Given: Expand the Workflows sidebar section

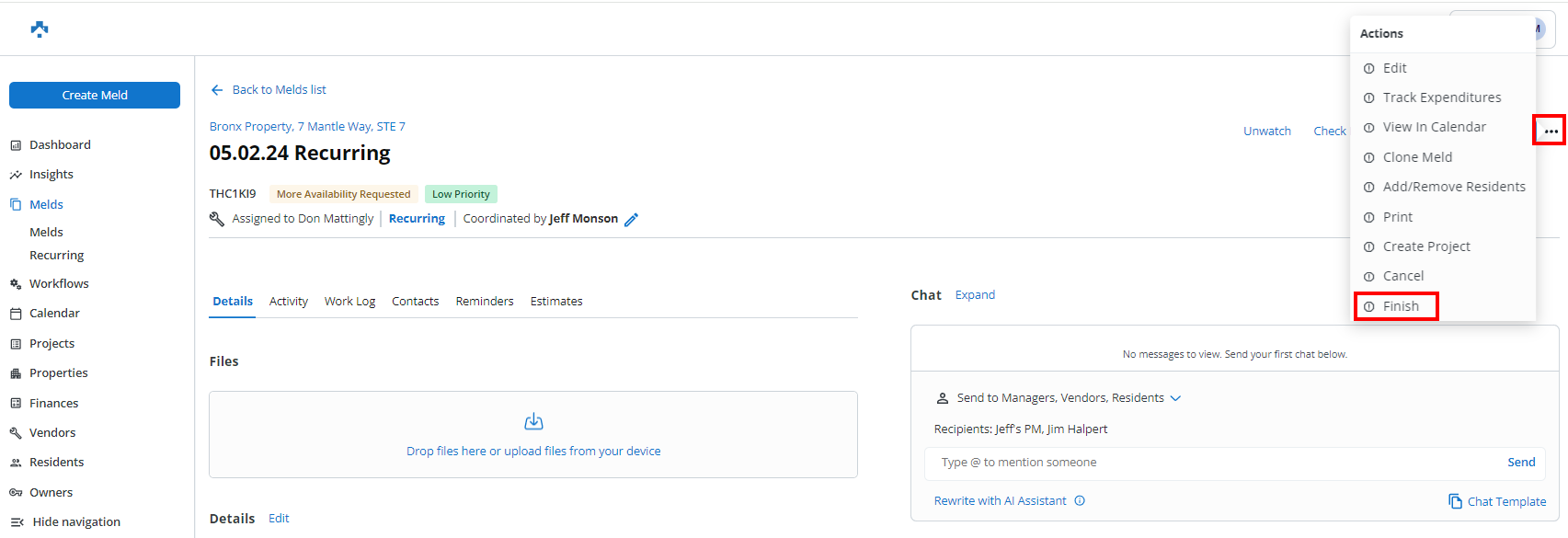Looking at the screenshot, I should (x=59, y=284).
